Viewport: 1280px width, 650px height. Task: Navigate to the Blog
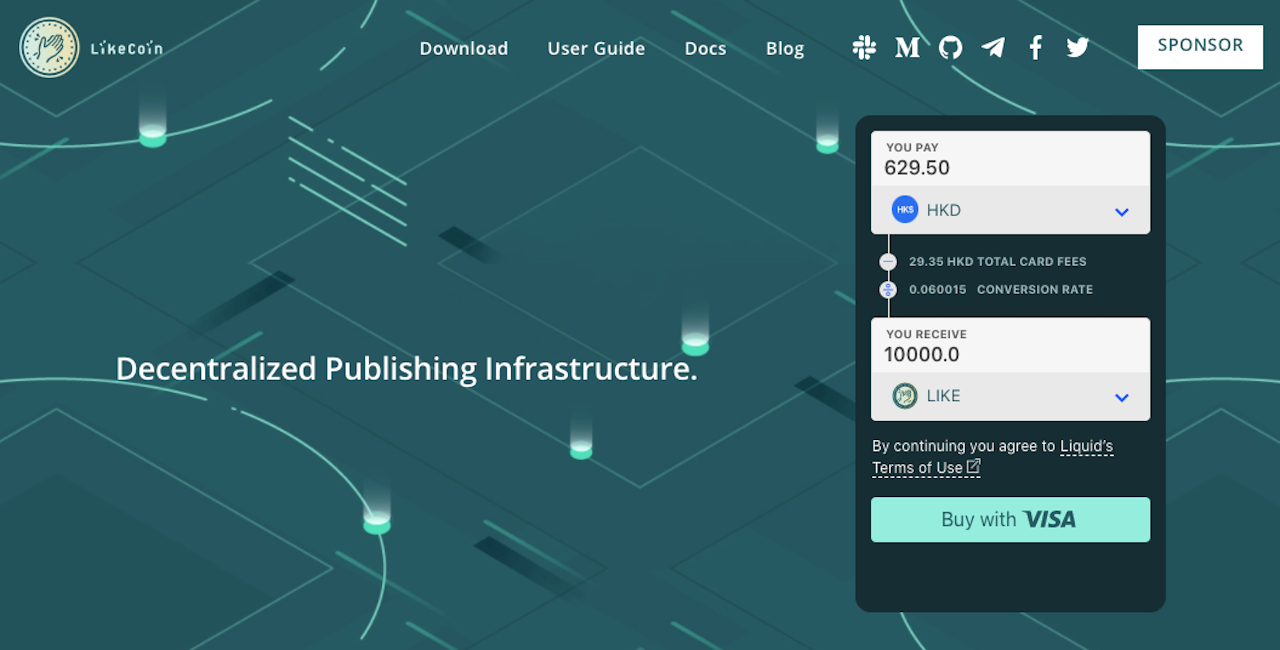click(784, 48)
